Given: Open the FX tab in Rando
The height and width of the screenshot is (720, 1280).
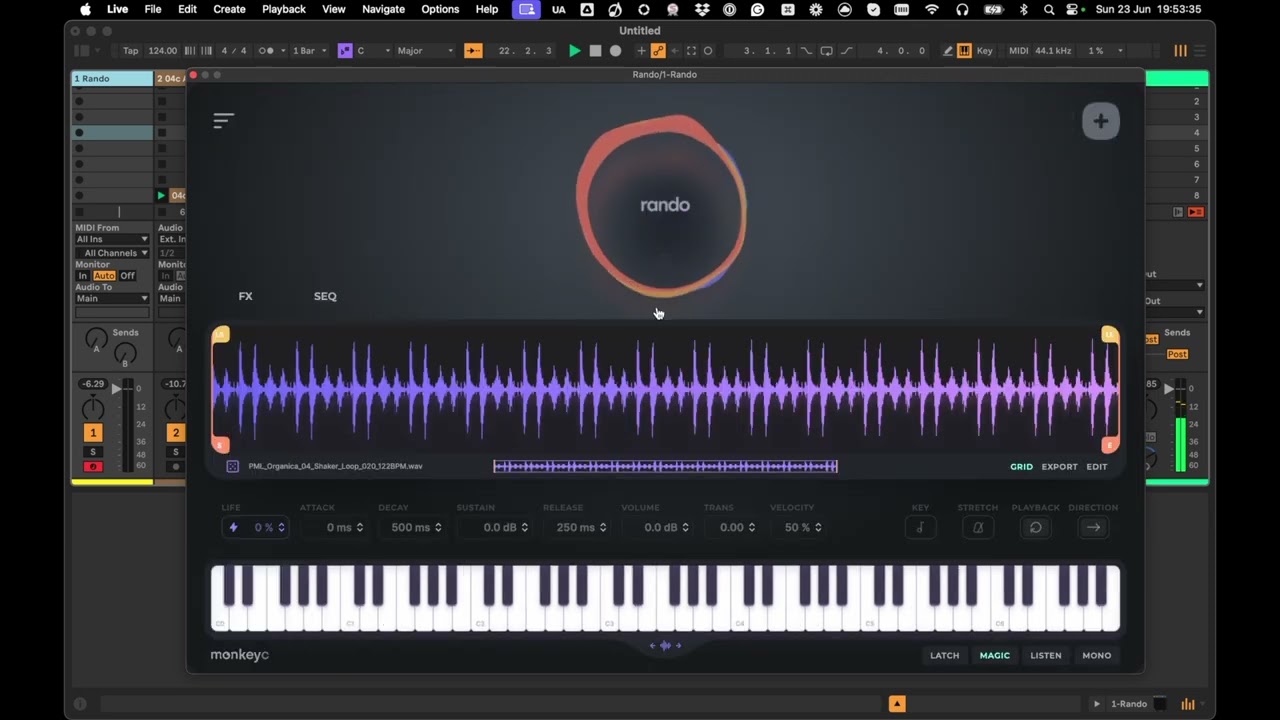Looking at the screenshot, I should 245,296.
